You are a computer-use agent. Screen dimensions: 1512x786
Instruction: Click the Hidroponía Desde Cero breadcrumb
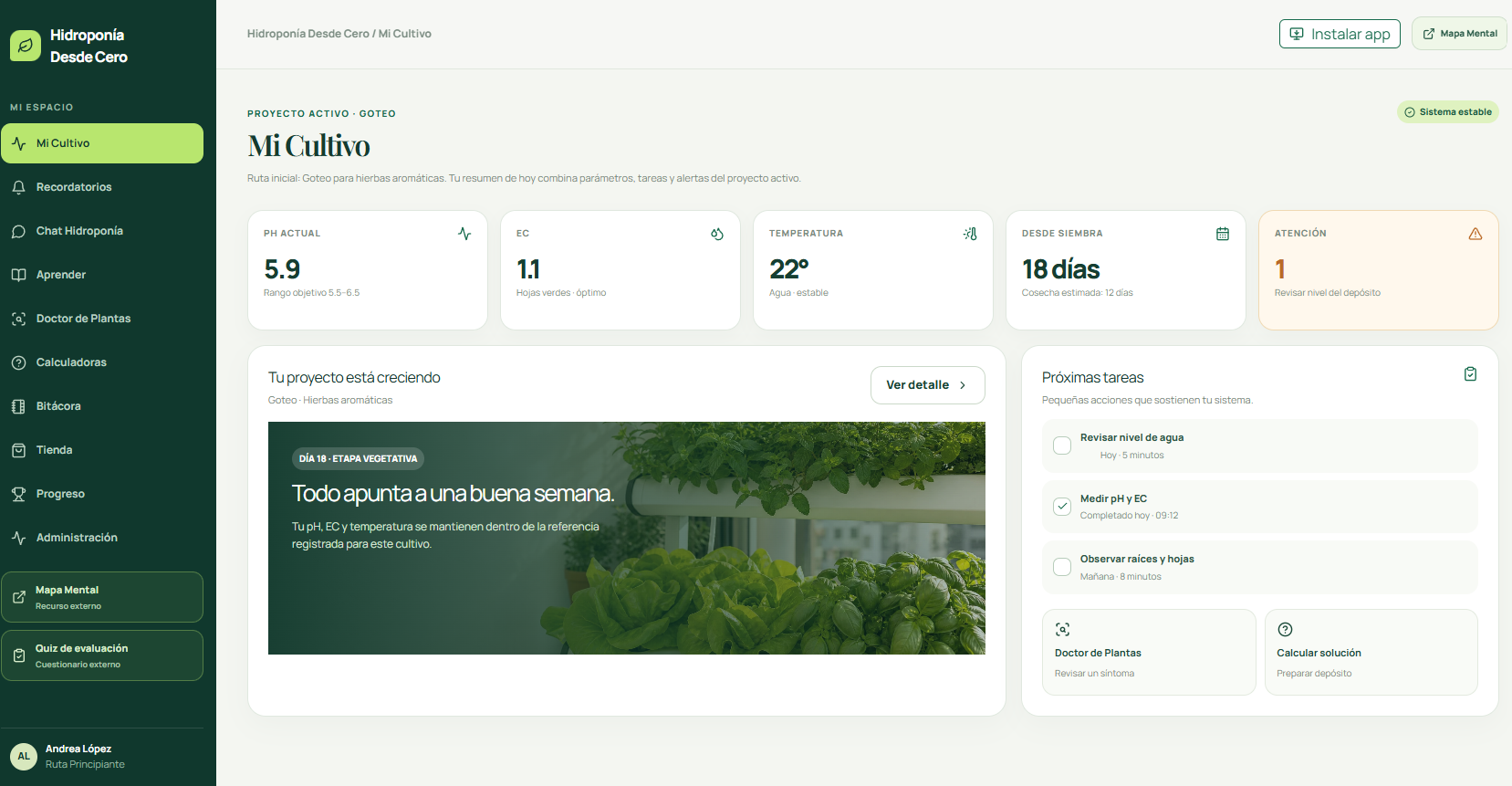308,34
